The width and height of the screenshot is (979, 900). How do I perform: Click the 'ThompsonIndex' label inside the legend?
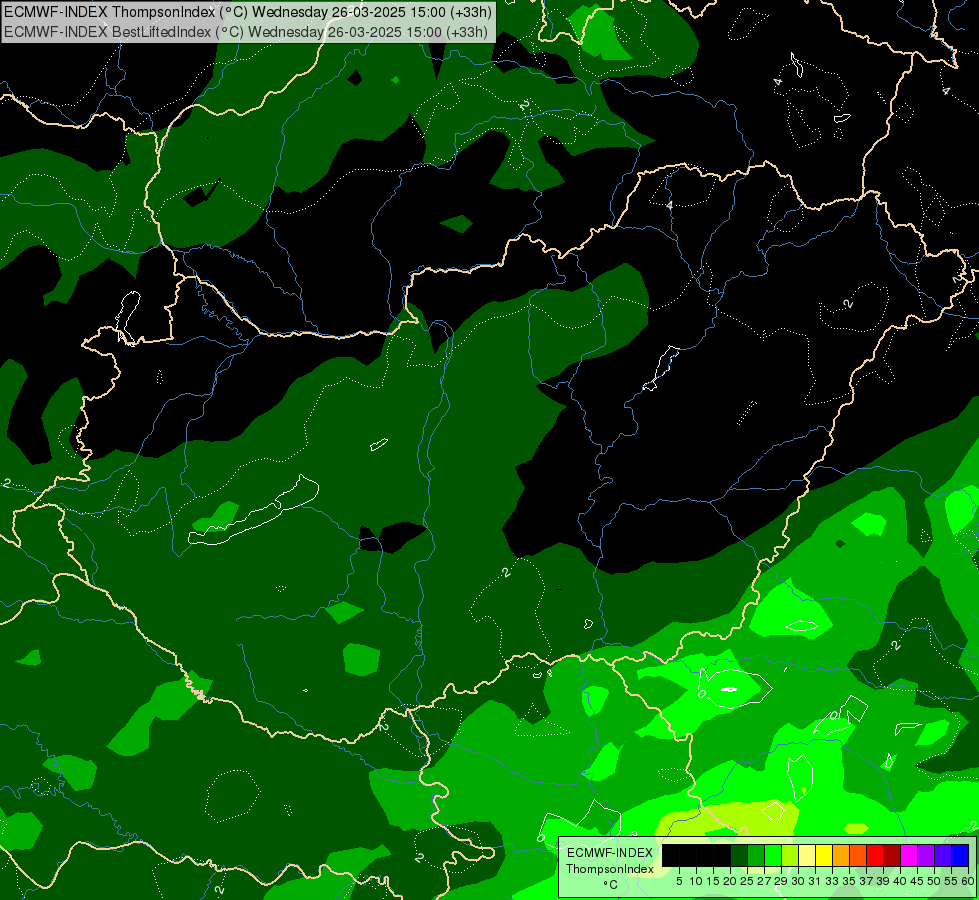610,869
